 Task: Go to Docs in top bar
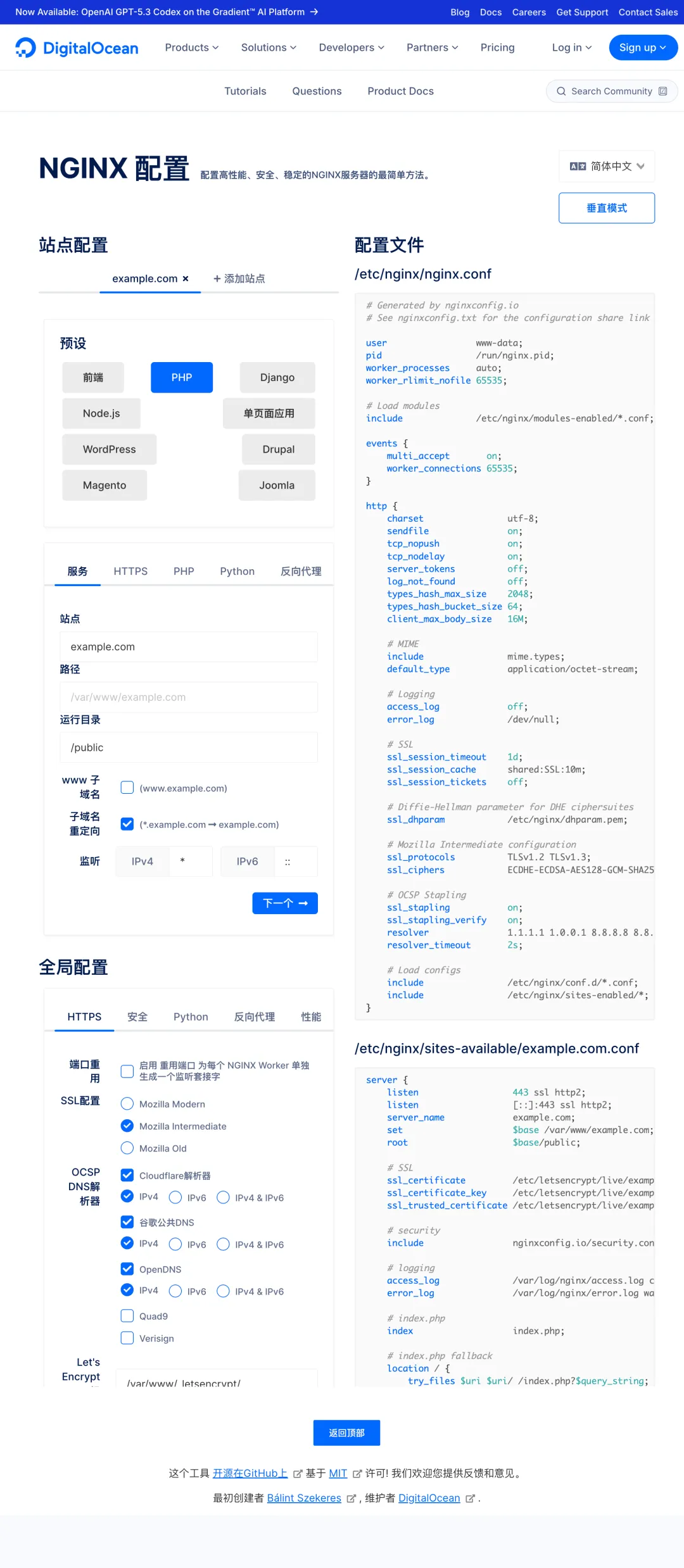point(491,12)
